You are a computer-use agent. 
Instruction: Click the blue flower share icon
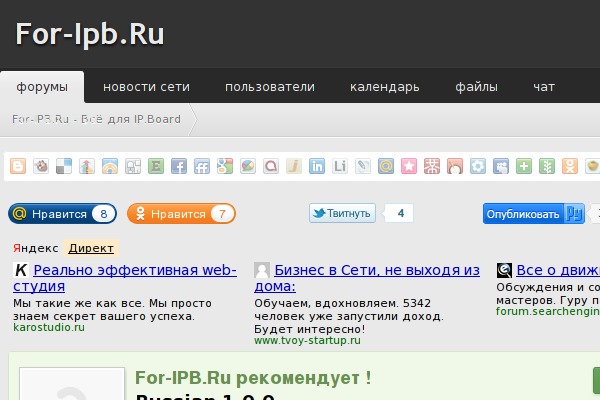tap(478, 167)
